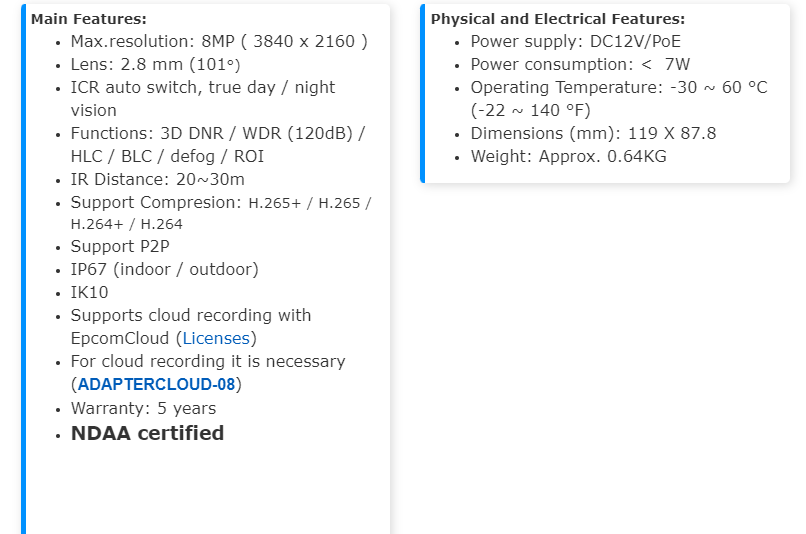Viewport: 806px width, 534px height.
Task: Click the Functions 3D DNR / WDR line
Action: 217,134
